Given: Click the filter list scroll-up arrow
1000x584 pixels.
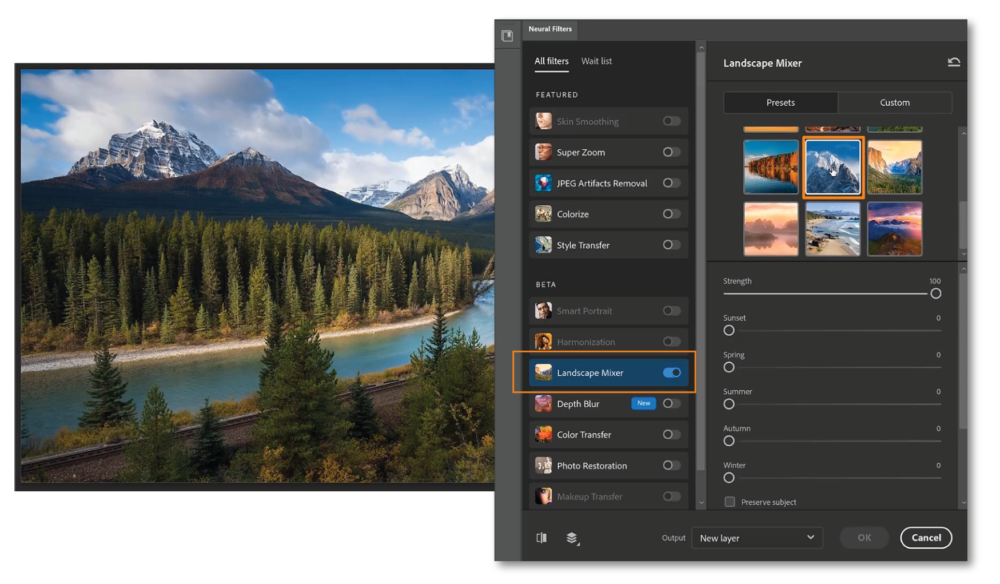Looking at the screenshot, I should pyautogui.click(x=701, y=47).
